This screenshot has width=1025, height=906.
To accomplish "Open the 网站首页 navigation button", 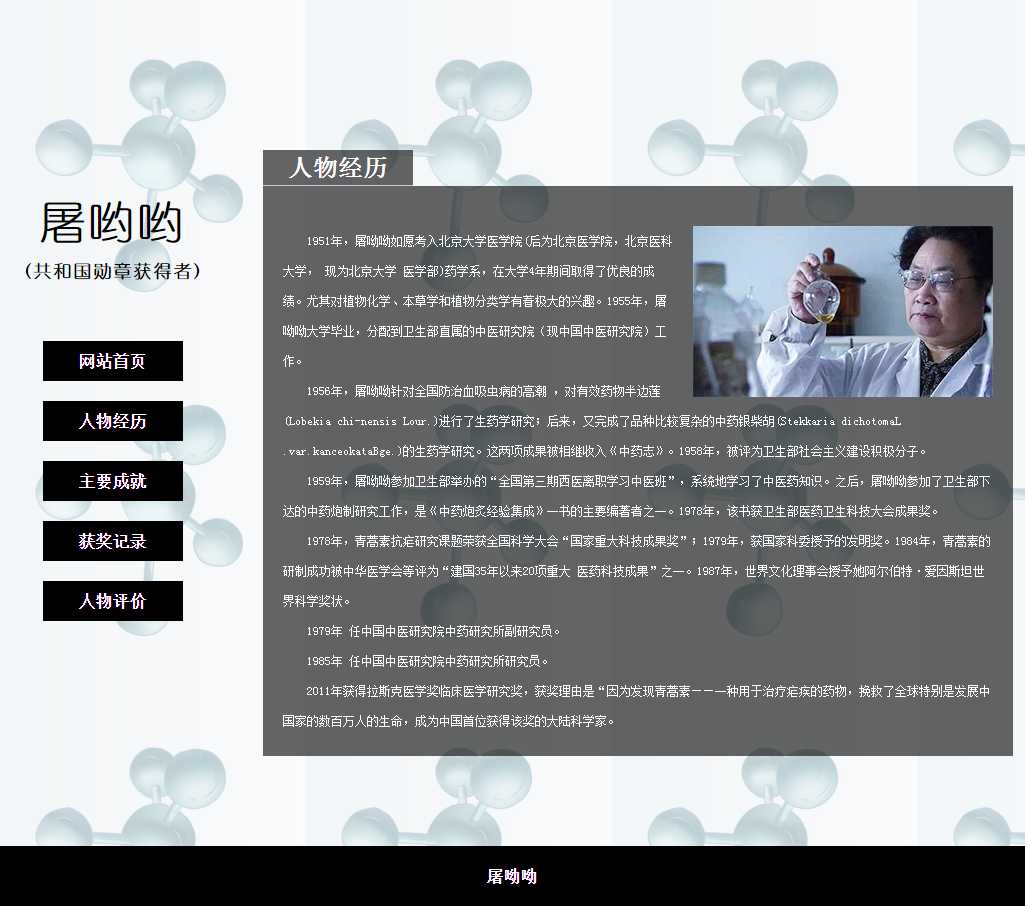I will pos(112,361).
